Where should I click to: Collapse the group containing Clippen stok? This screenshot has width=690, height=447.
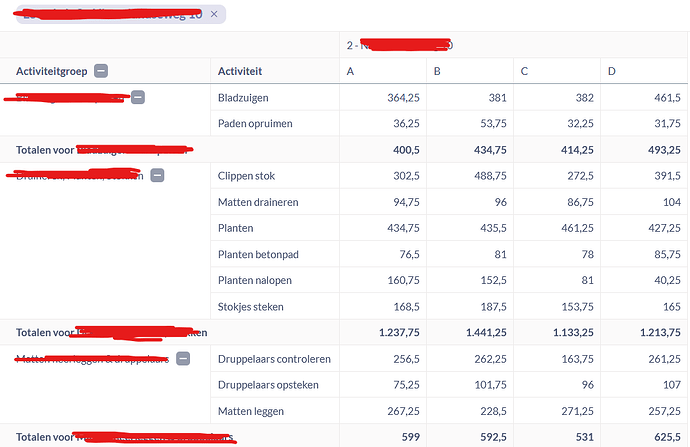pyautogui.click(x=157, y=175)
